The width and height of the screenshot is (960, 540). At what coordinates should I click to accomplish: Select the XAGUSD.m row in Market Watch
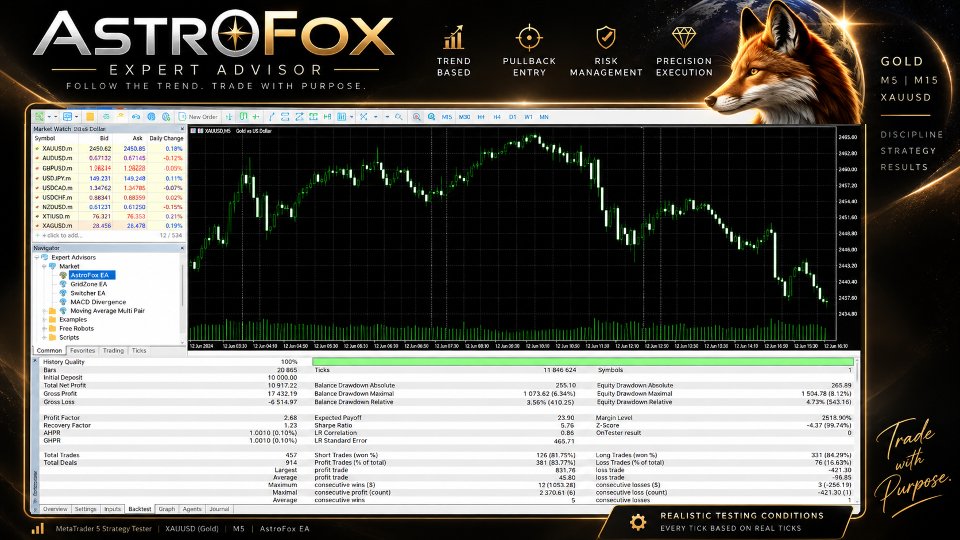[108, 225]
